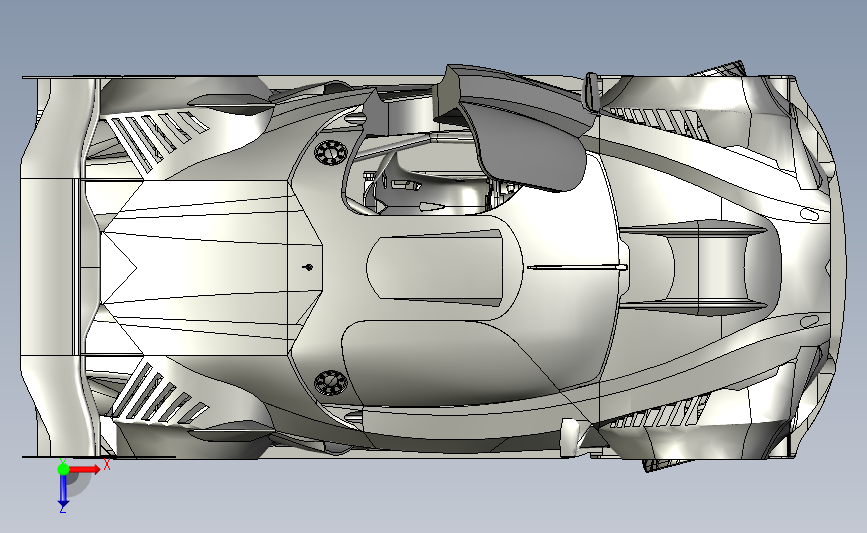867x533 pixels.
Task: Select the upper round fuel filler cap
Action: tap(331, 151)
